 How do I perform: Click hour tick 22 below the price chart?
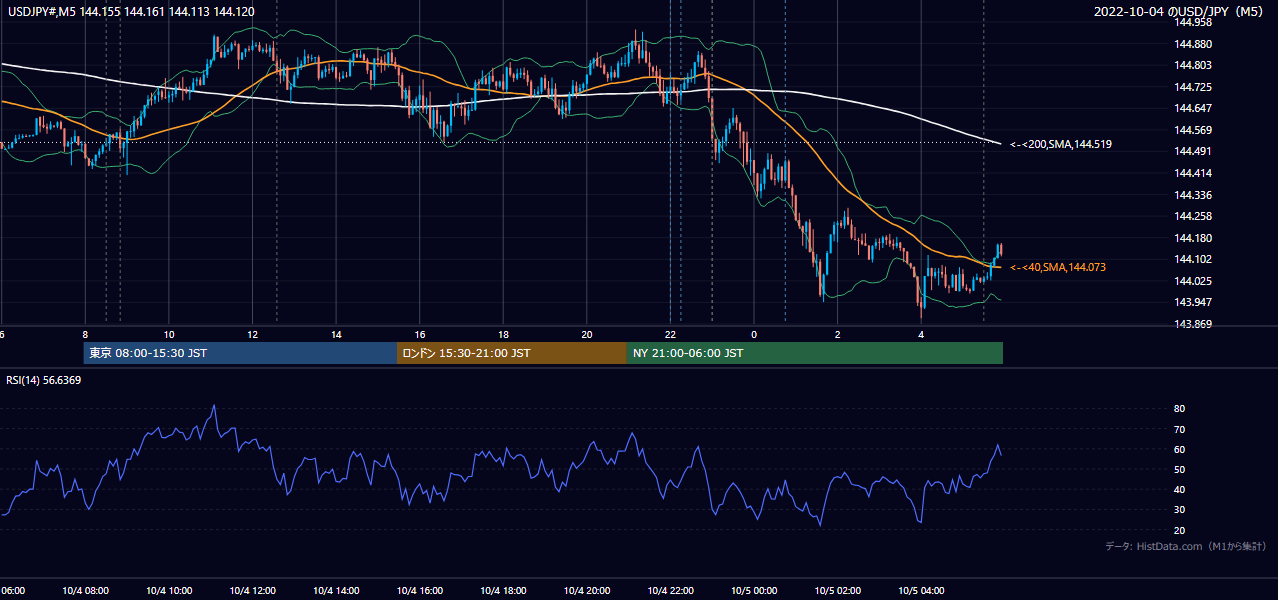671,334
